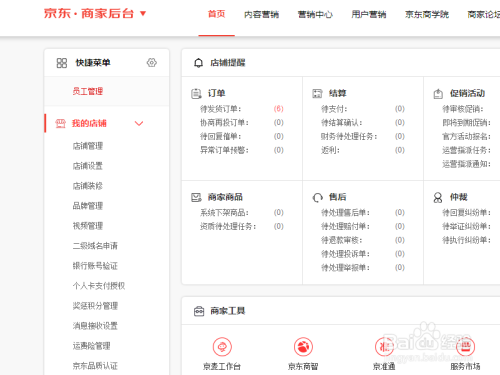This screenshot has height=375, width=500.
Task: Open the 内容营销 tab
Action: pos(261,14)
